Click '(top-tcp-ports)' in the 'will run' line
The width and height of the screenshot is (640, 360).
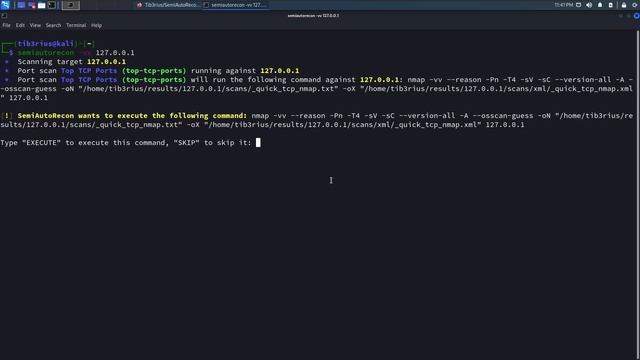154,80
